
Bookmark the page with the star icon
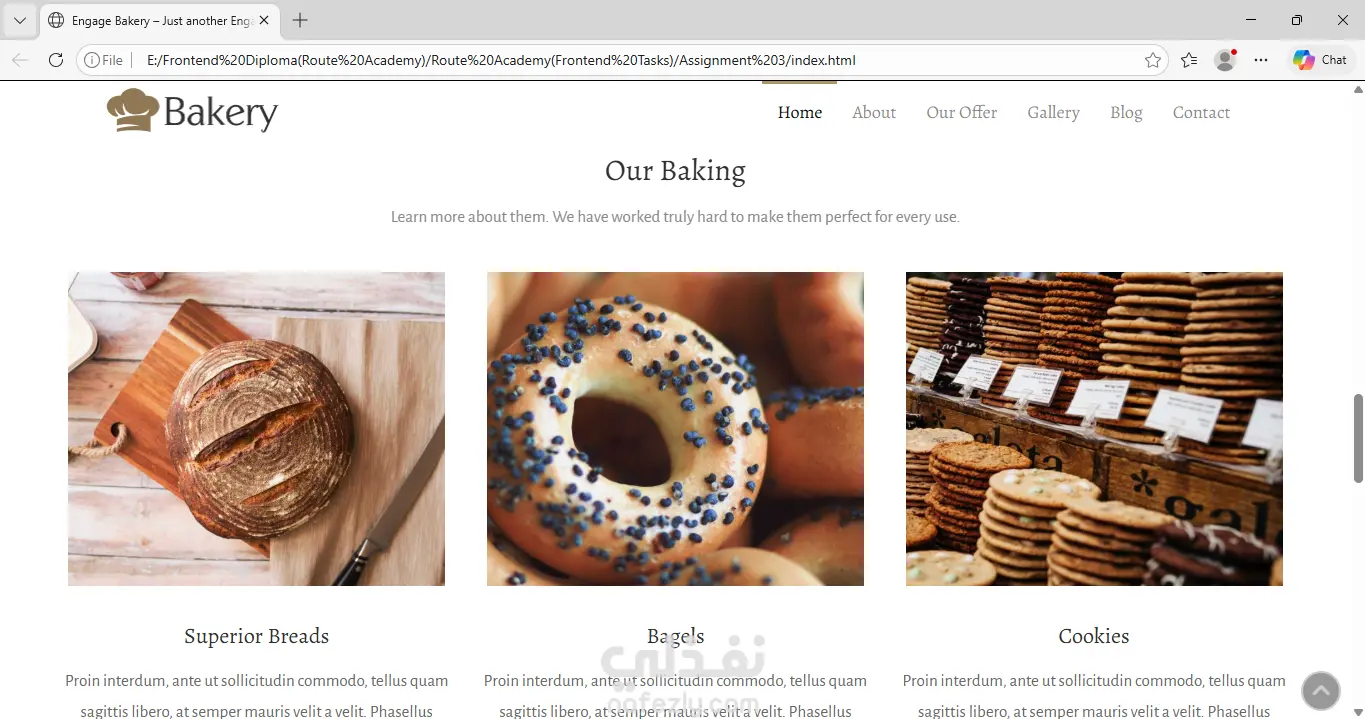tap(1153, 60)
